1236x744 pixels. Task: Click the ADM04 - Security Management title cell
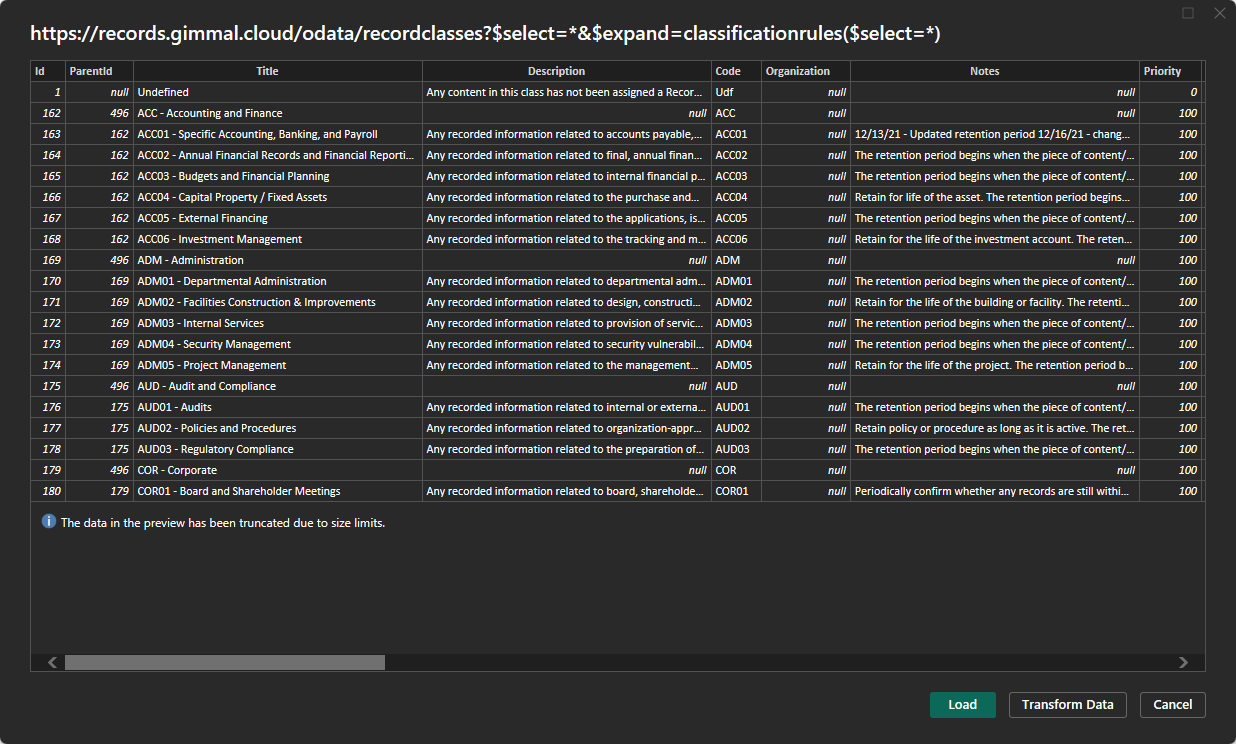click(x=214, y=344)
